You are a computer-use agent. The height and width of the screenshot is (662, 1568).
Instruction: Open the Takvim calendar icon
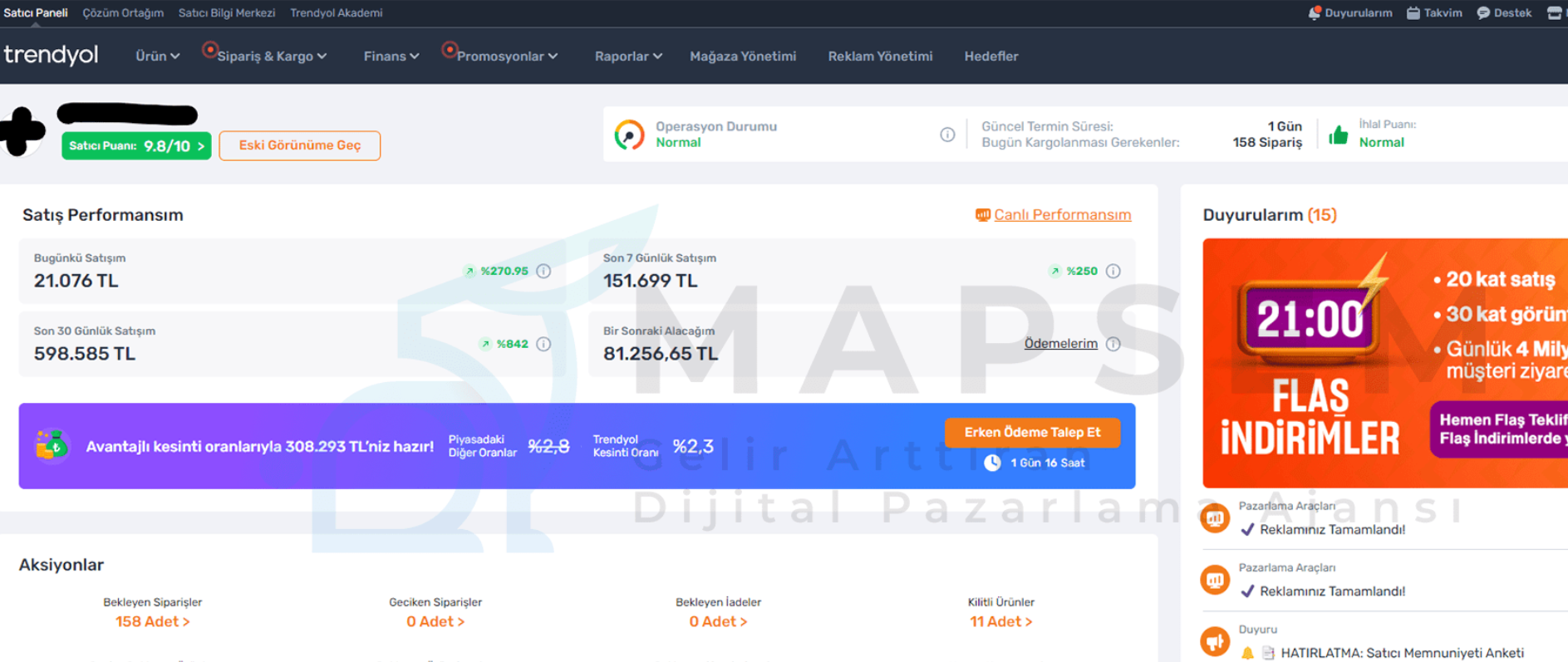click(1413, 13)
